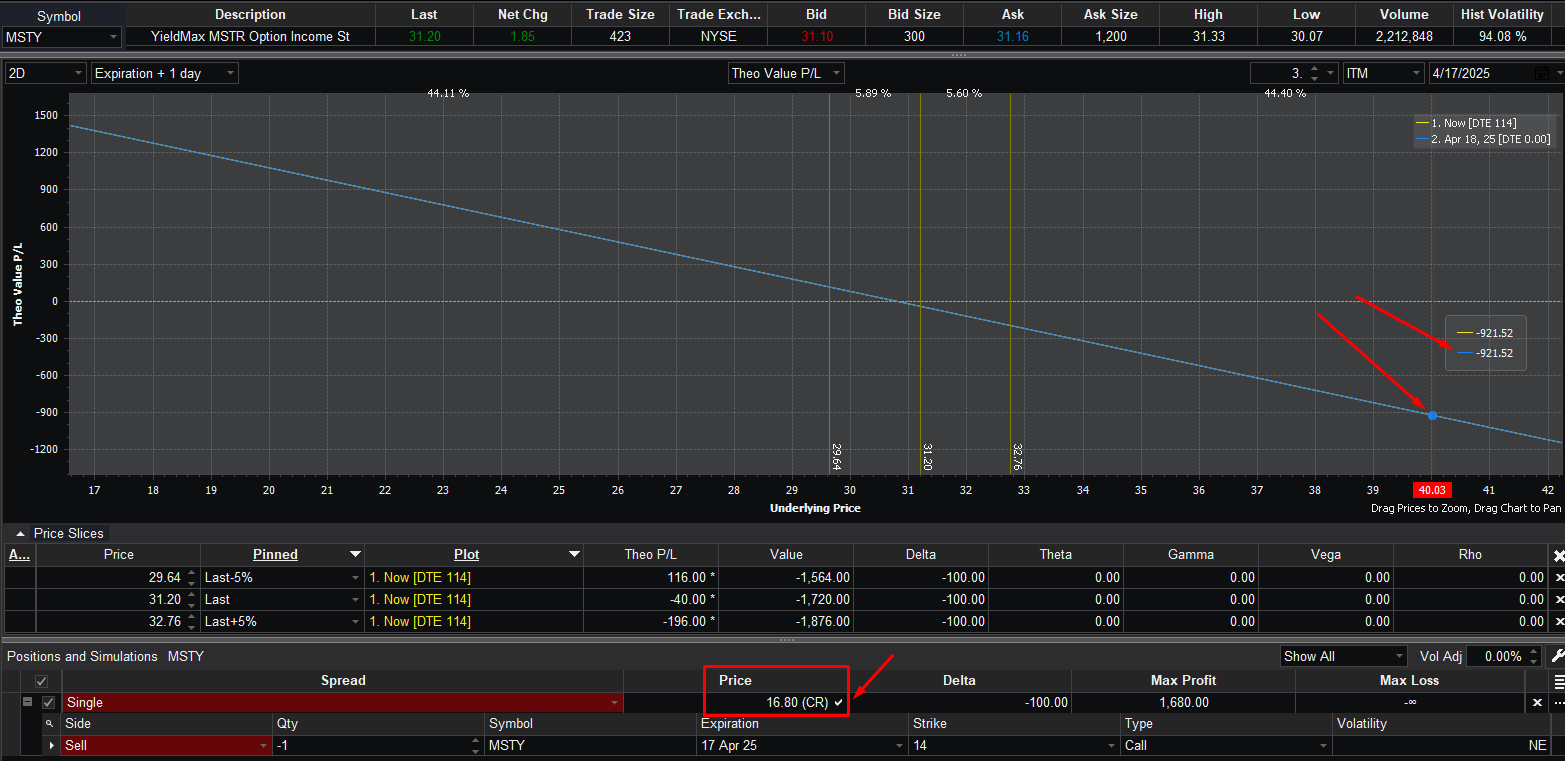Collapse the Single spread row
Image resolution: width=1565 pixels, height=761 pixels.
click(27, 703)
